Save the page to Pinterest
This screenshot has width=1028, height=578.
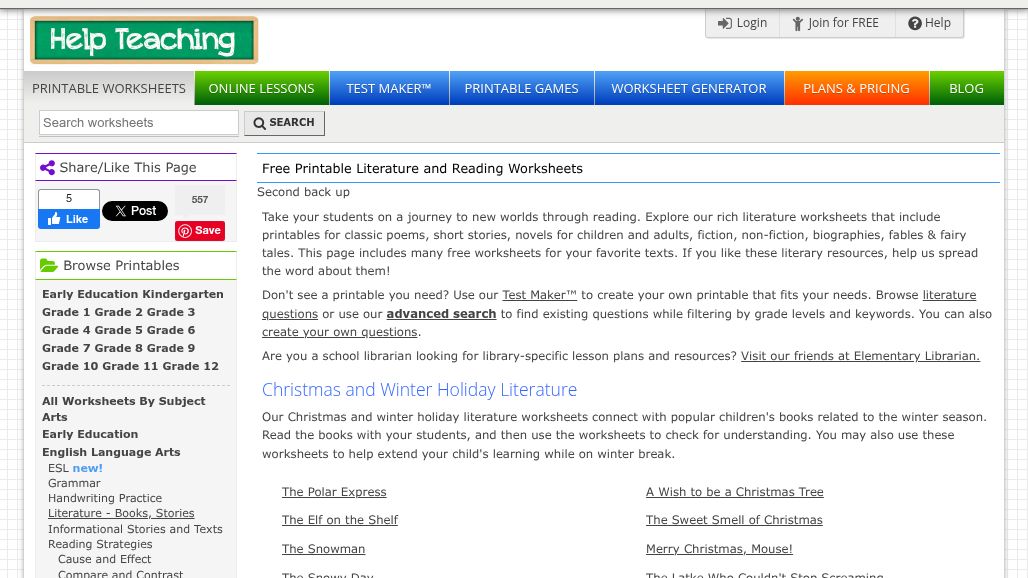click(199, 231)
